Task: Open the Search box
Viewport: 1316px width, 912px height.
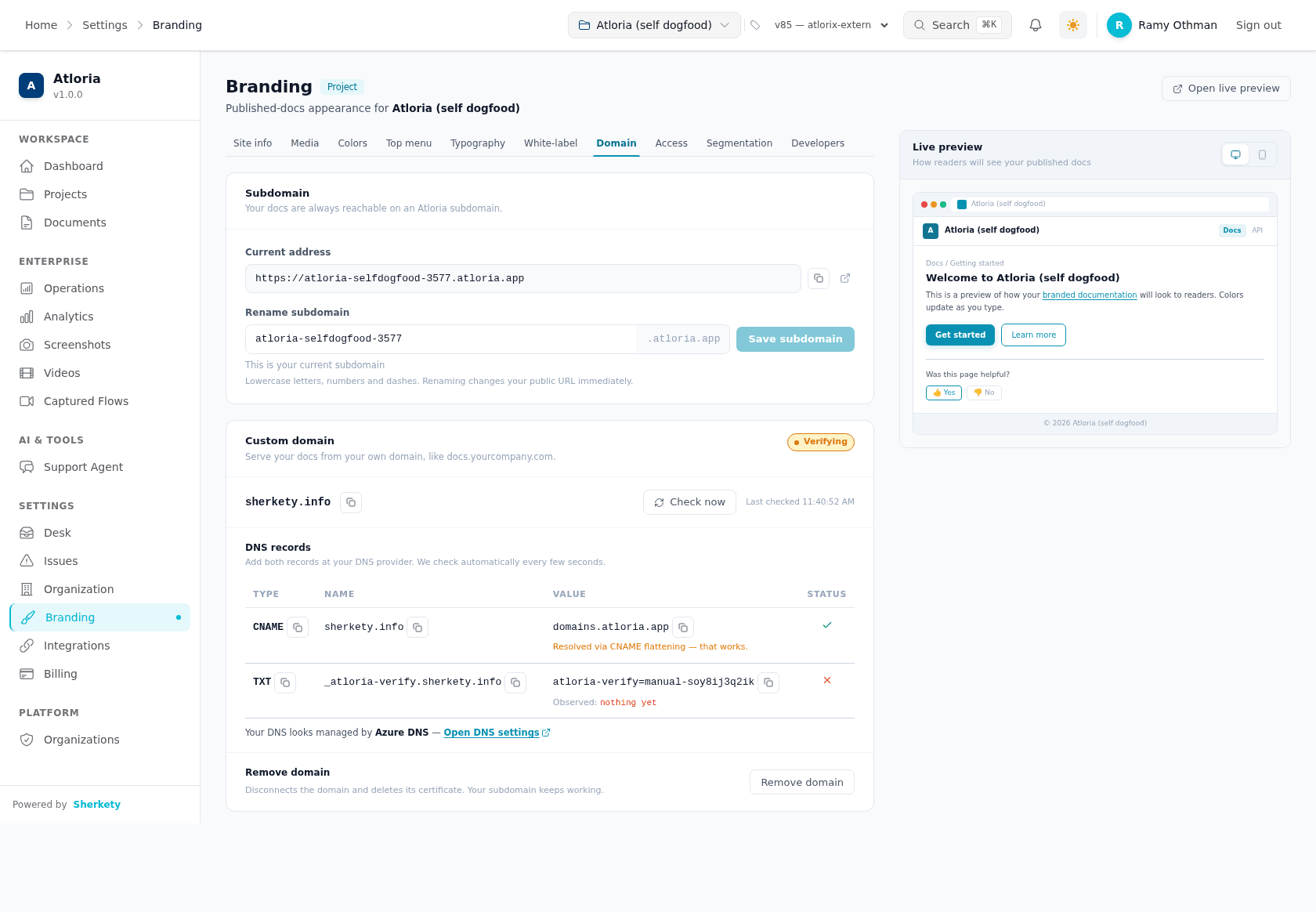Action: pyautogui.click(x=957, y=25)
